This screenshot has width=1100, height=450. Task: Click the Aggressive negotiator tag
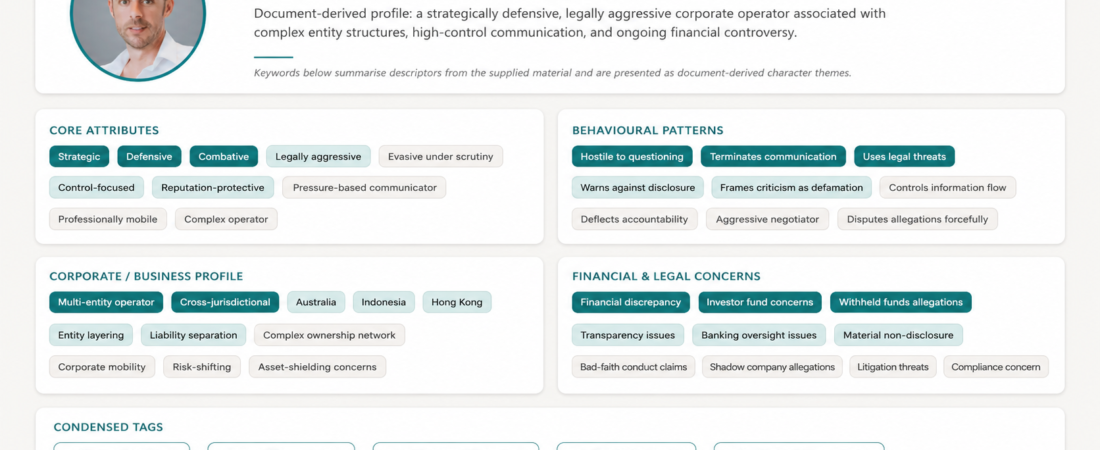767,219
